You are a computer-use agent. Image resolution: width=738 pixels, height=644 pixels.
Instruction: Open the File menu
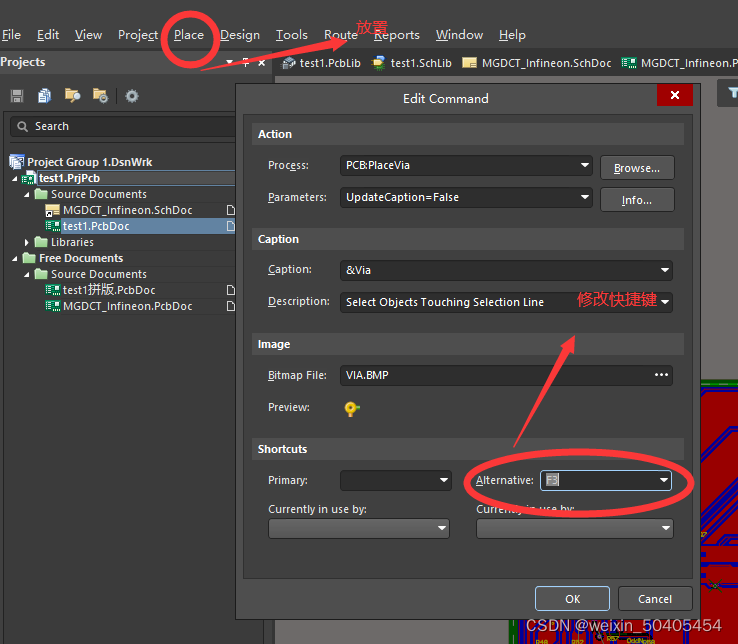[x=11, y=35]
